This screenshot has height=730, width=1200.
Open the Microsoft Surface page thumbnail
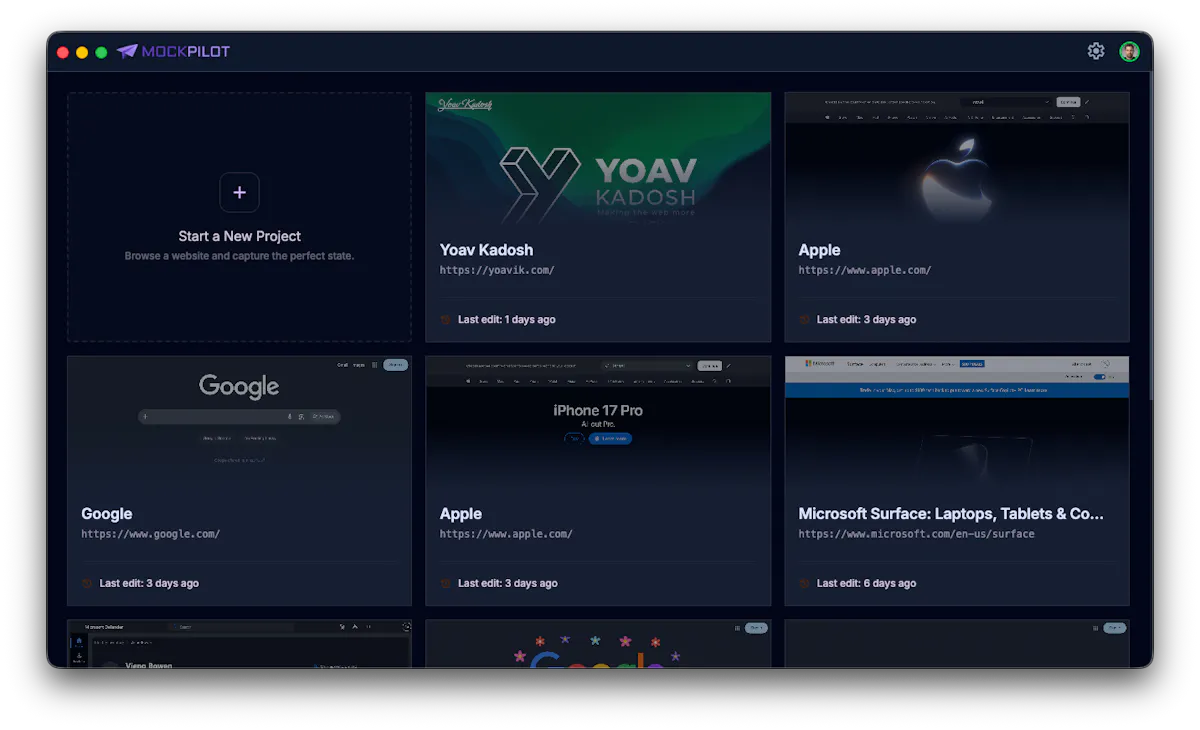coord(957,423)
